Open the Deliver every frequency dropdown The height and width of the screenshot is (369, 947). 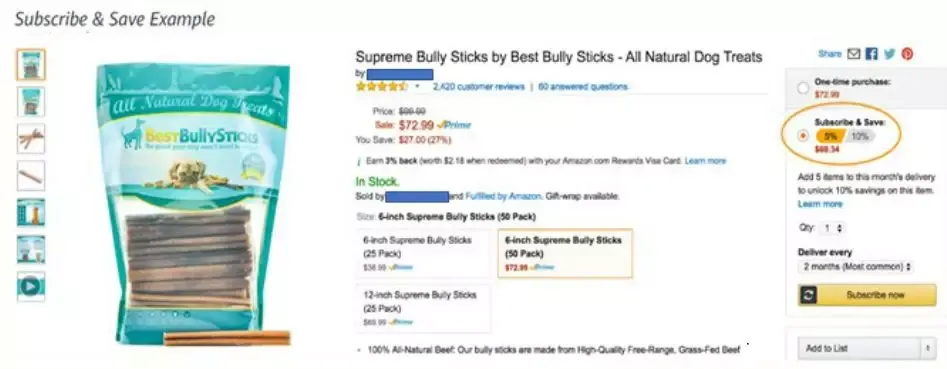tap(856, 266)
